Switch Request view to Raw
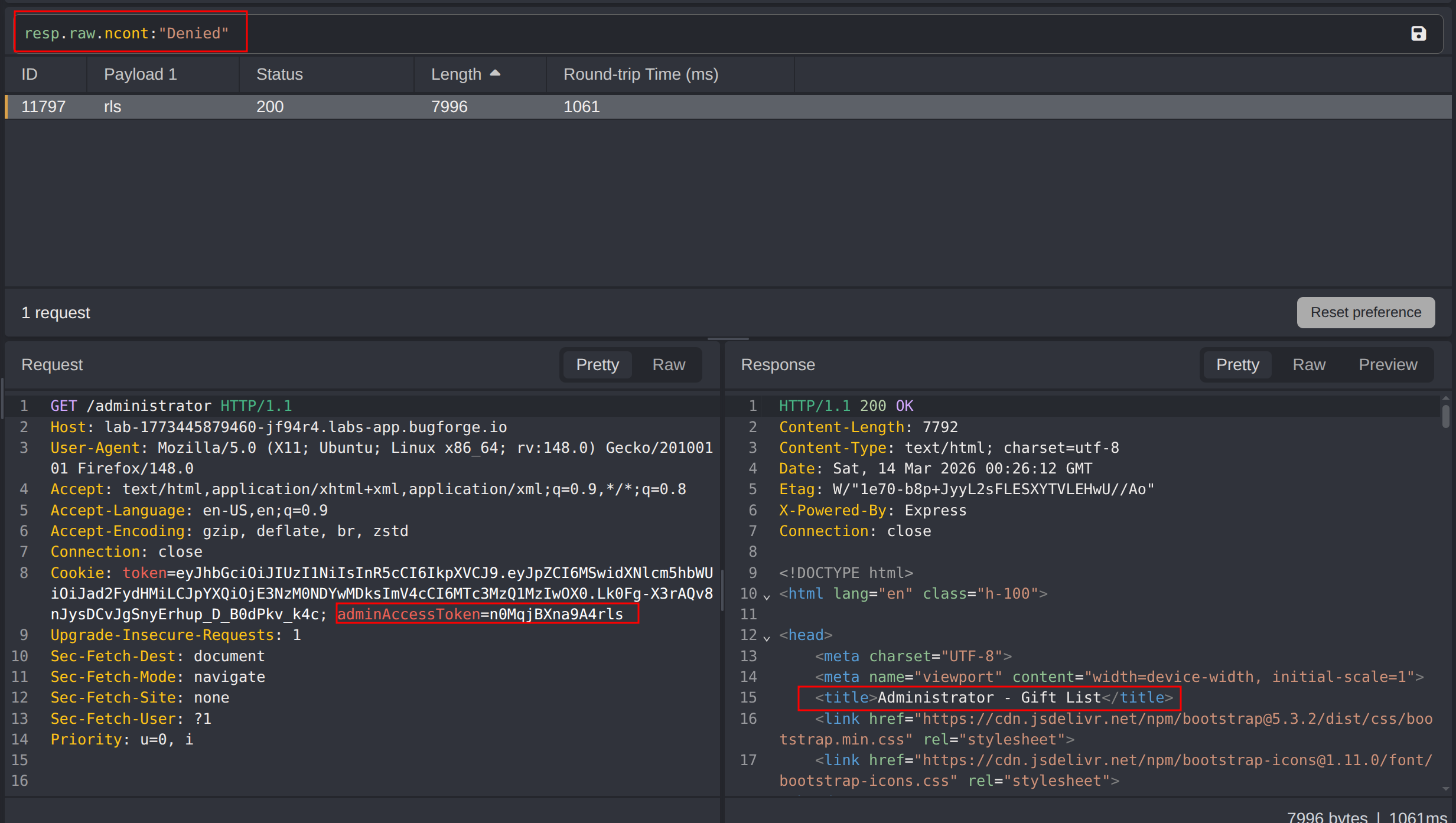 click(668, 365)
